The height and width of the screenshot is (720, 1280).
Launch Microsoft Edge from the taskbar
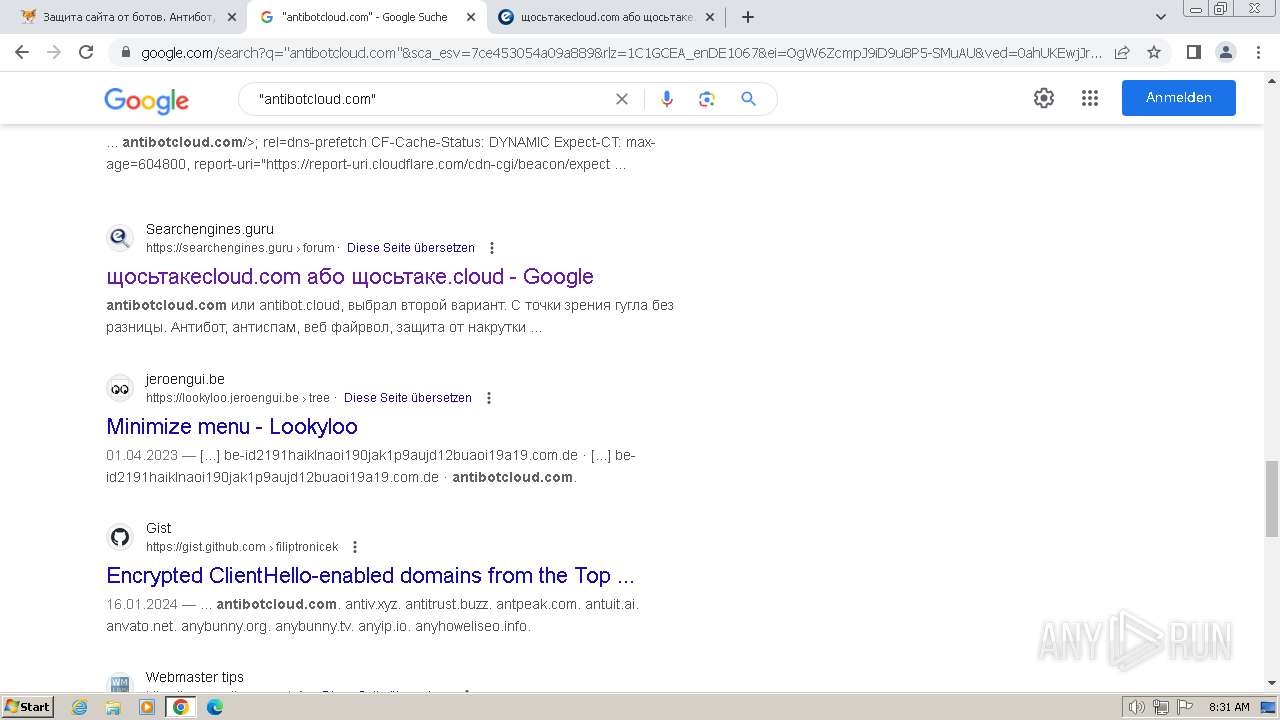click(x=214, y=707)
